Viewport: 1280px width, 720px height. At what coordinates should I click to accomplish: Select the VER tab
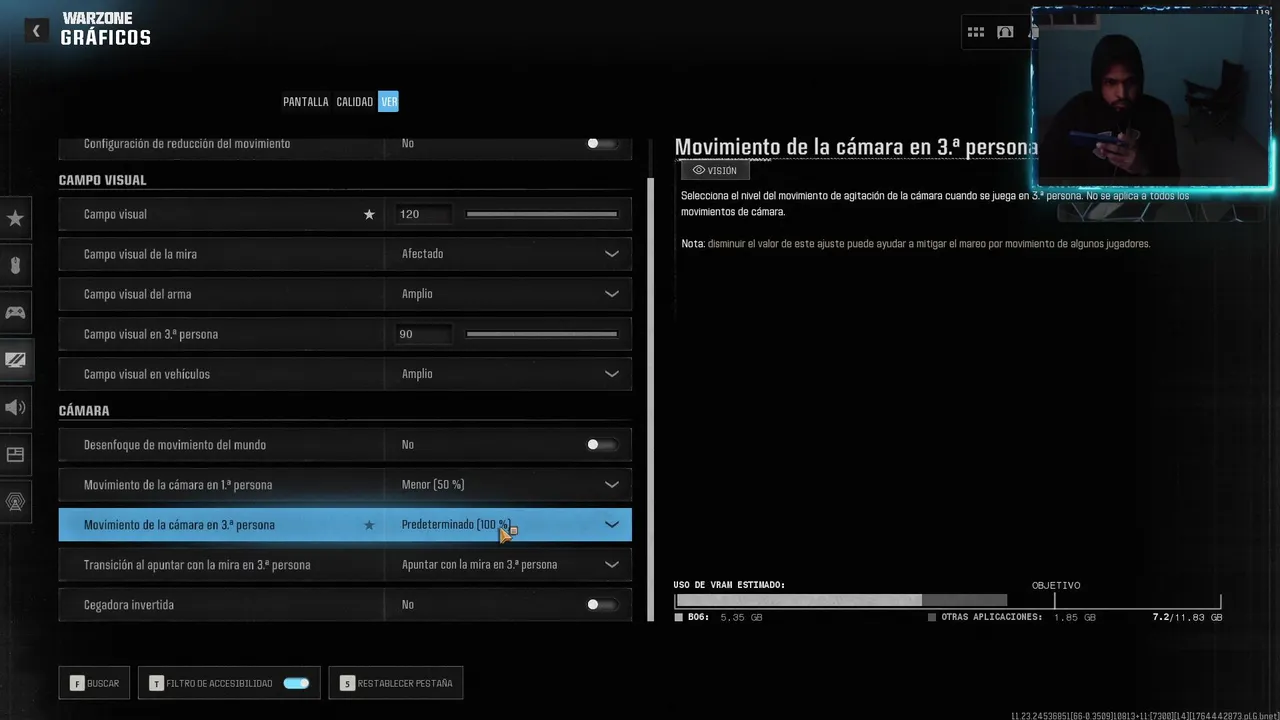pos(388,102)
